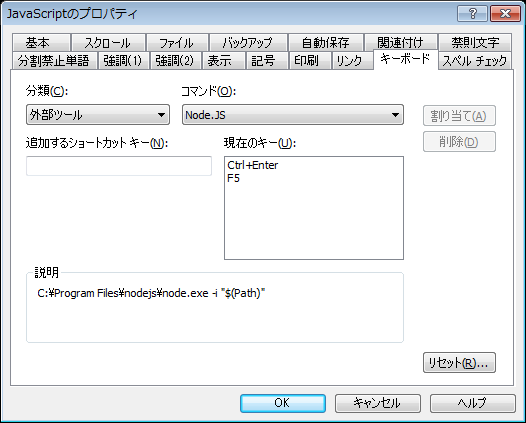Click the 追加するショートカット キー input field
The height and width of the screenshot is (423, 526).
(119, 166)
